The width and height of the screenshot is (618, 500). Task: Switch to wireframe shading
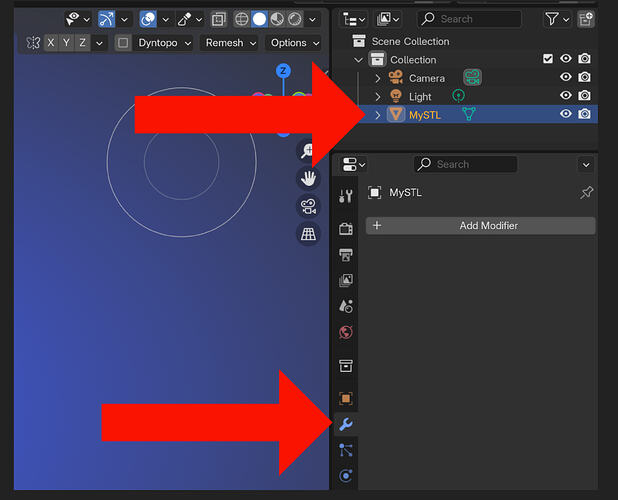241,19
